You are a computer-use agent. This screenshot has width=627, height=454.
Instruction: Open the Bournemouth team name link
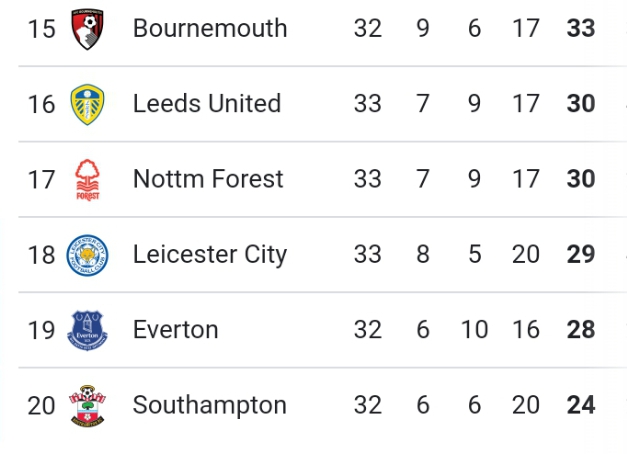click(210, 29)
